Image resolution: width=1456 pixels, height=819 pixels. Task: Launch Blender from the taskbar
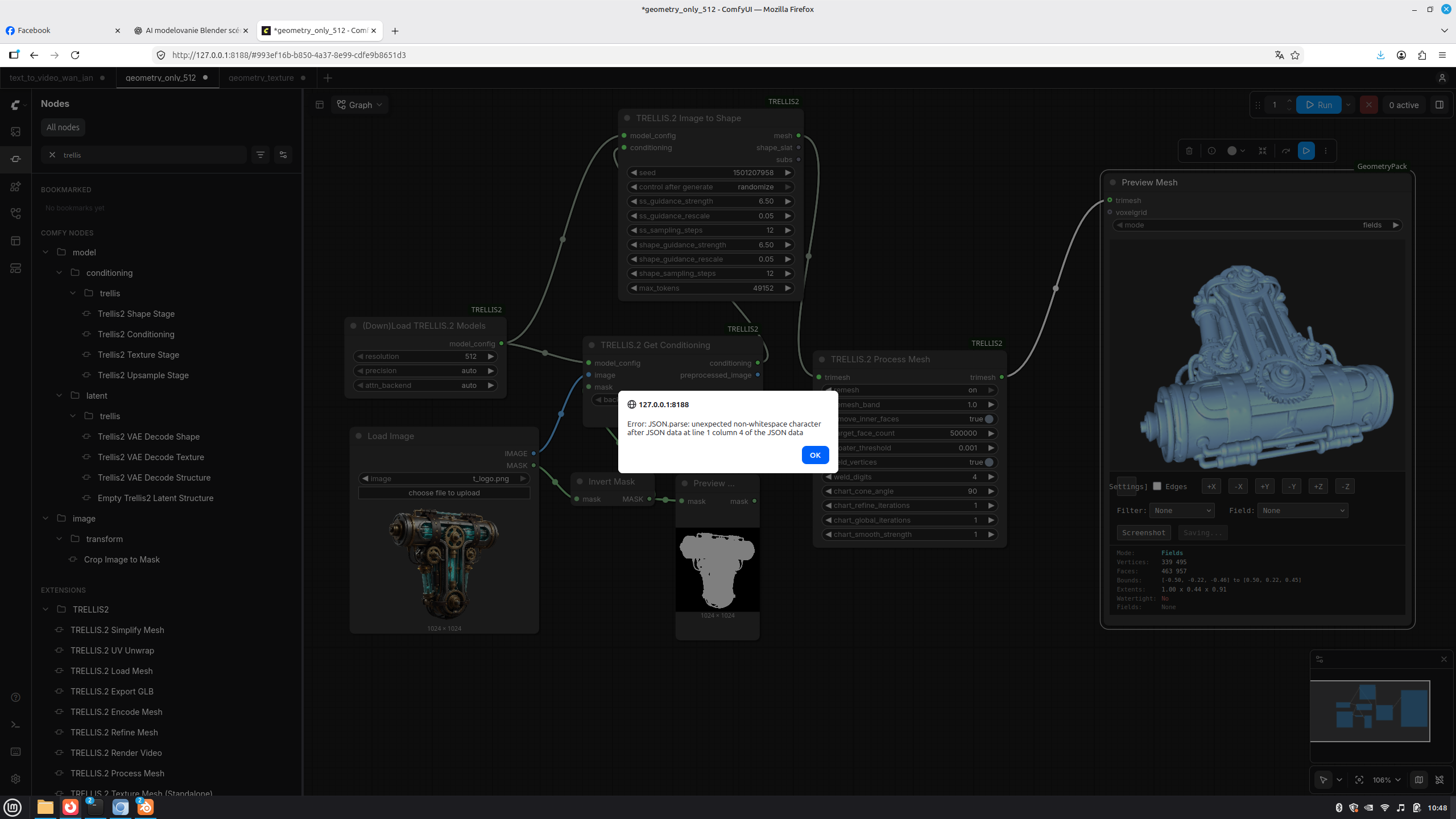tap(146, 807)
